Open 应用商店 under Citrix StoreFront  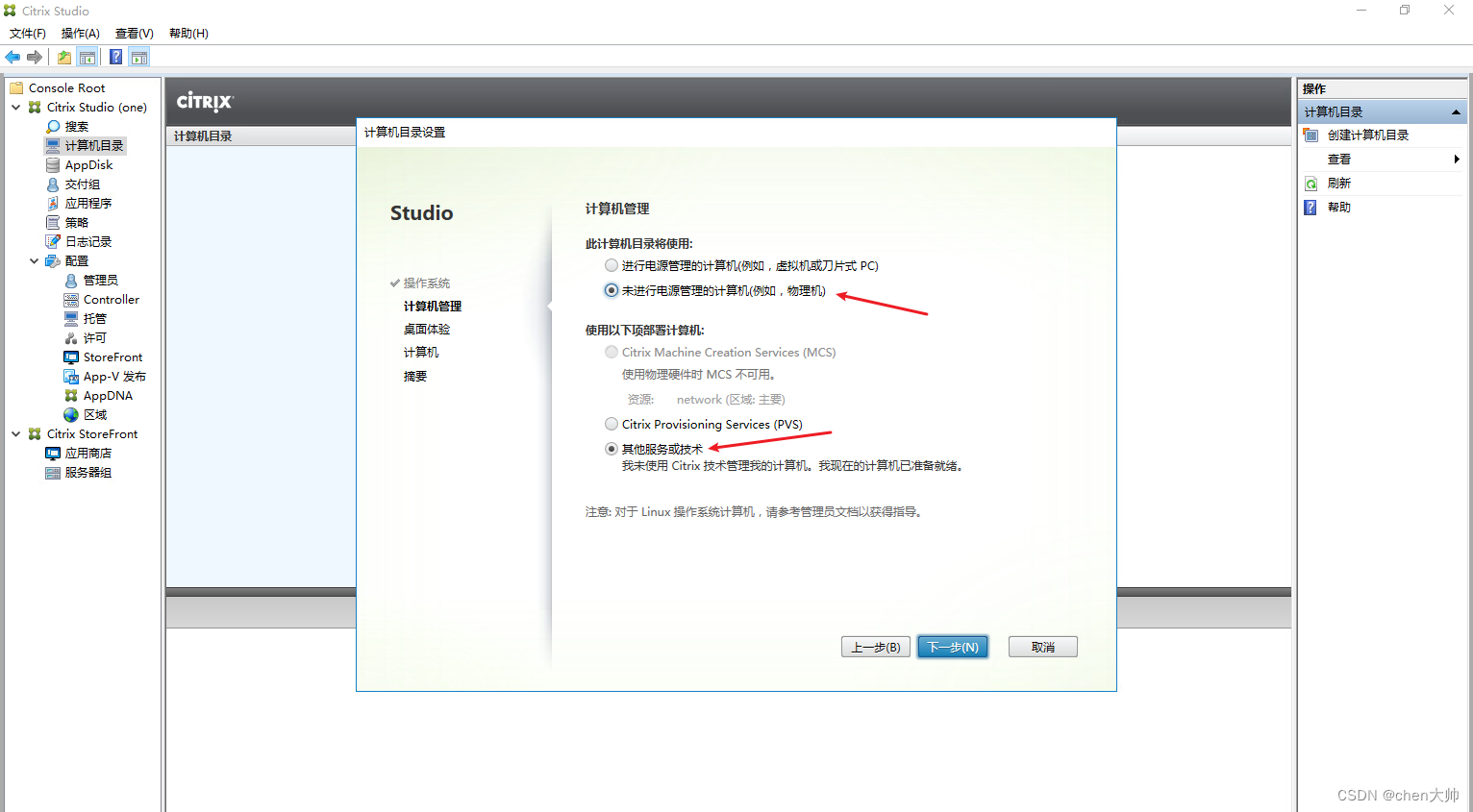(88, 453)
